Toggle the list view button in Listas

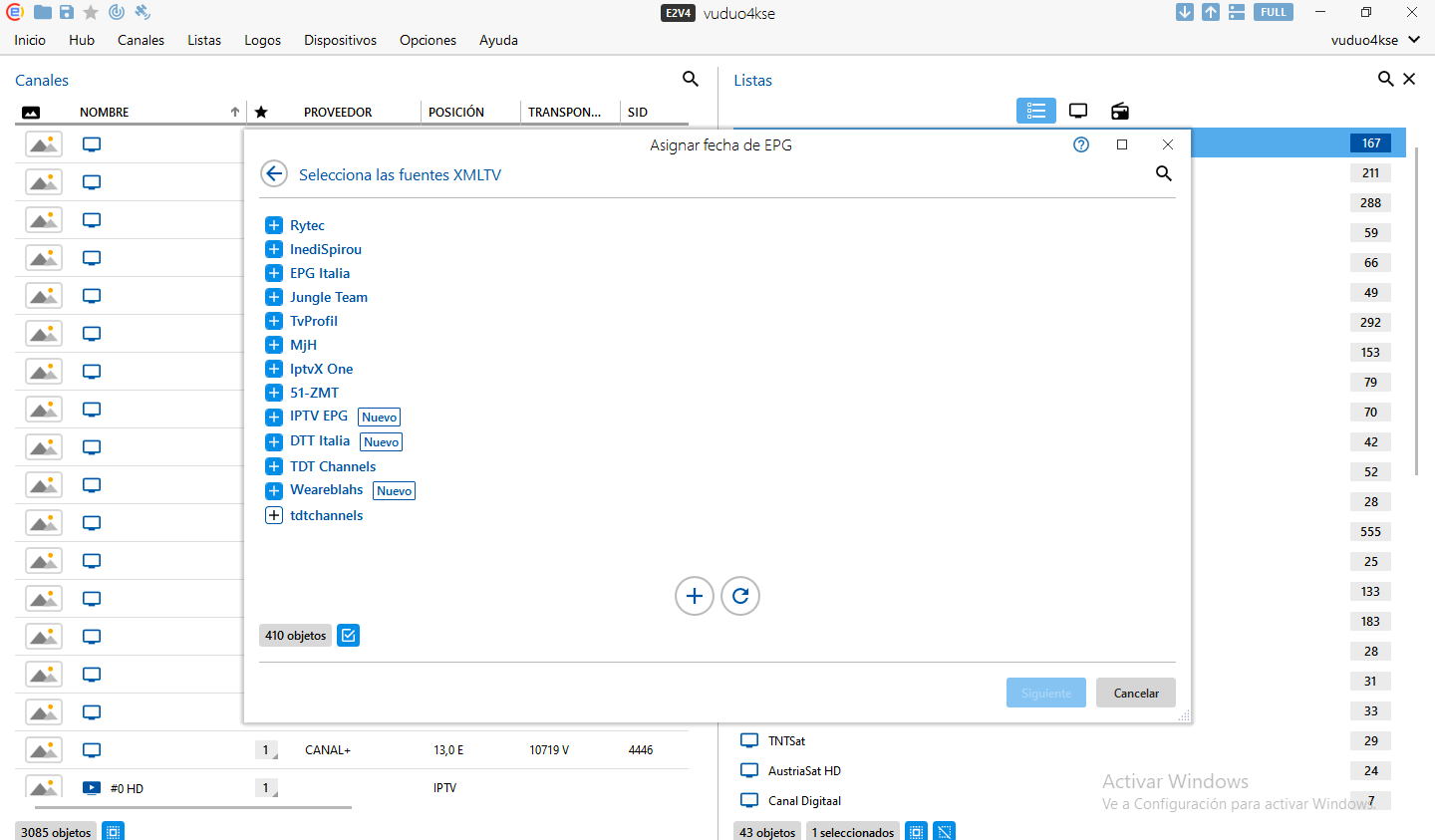1035,111
